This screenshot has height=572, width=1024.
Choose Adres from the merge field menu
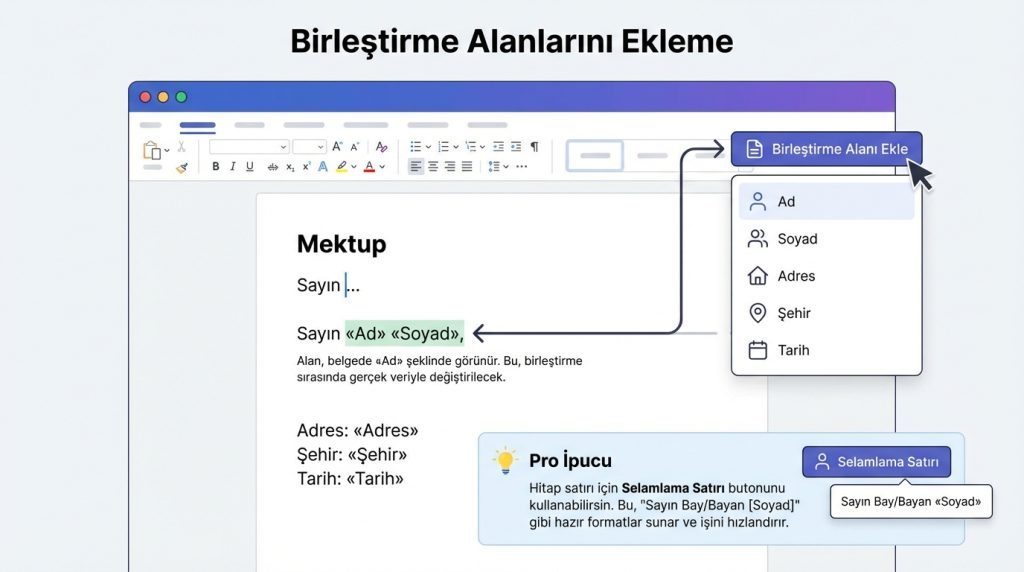click(x=826, y=276)
